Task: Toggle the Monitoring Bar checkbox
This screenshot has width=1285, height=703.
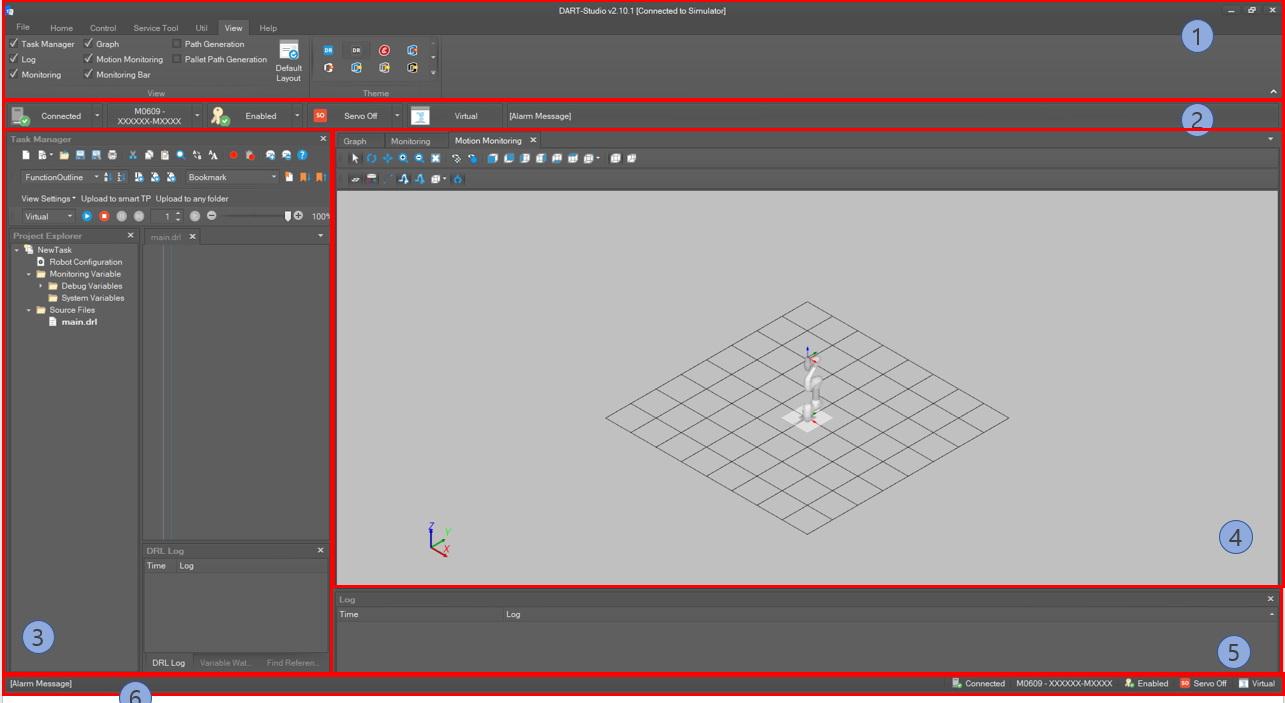Action: [x=89, y=74]
